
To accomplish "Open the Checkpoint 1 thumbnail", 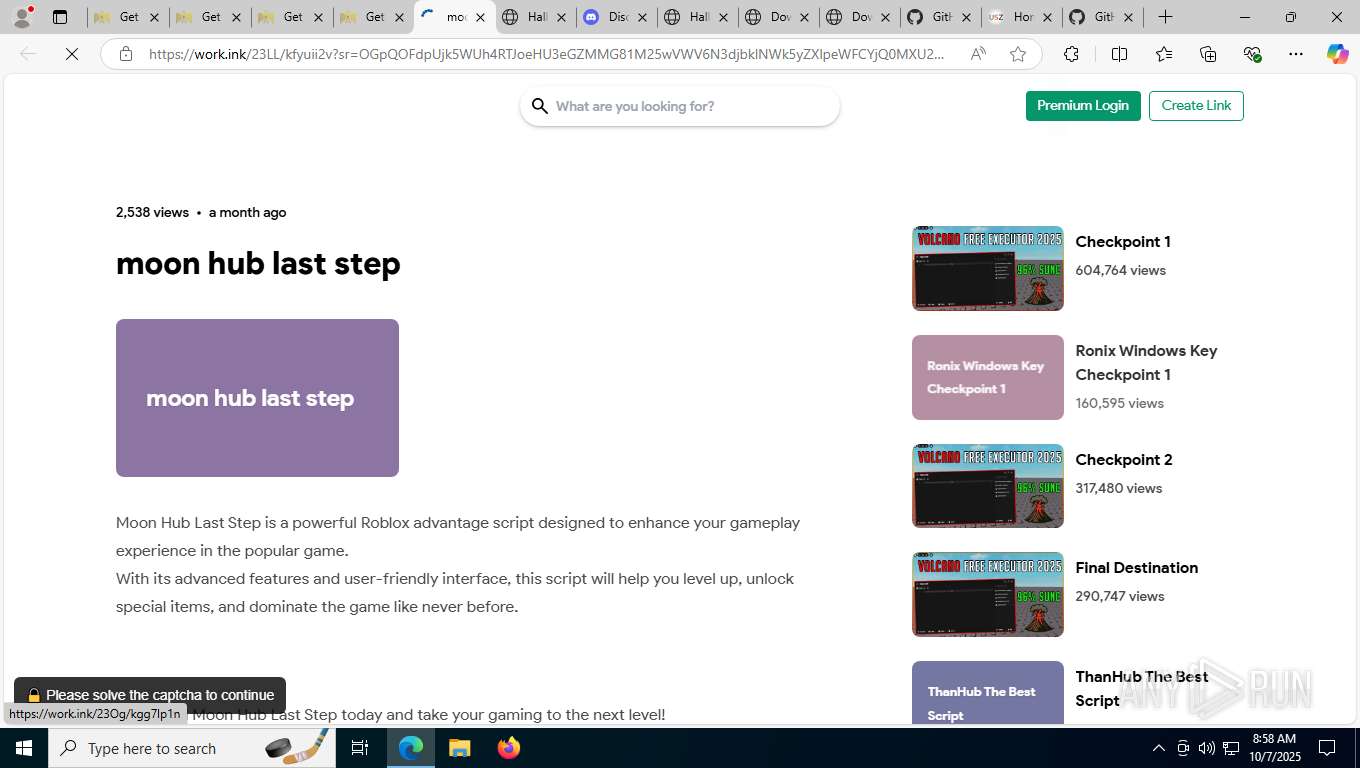I will click(987, 268).
